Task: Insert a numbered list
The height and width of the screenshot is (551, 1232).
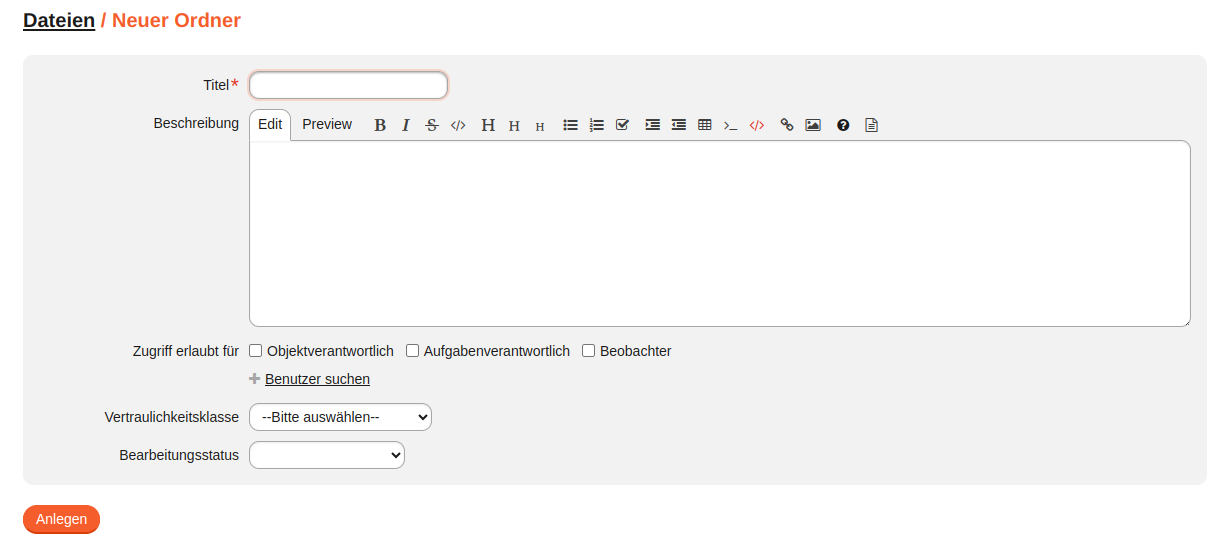Action: click(596, 125)
